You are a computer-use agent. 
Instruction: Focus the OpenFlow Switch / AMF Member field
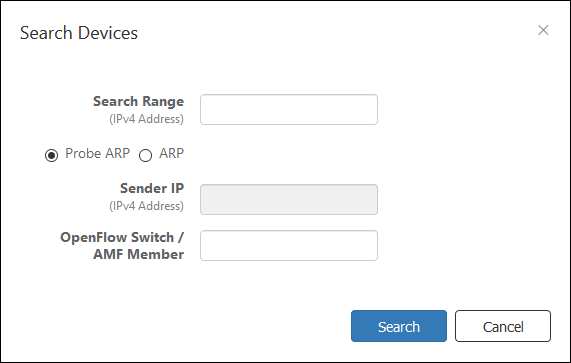click(x=289, y=245)
